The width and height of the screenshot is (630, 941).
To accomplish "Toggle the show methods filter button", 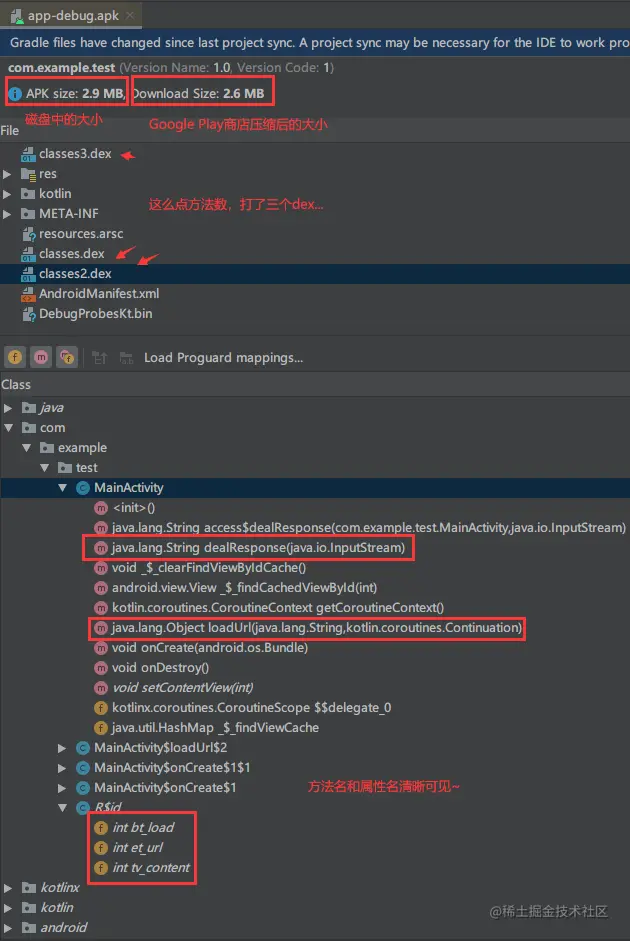I will click(41, 358).
